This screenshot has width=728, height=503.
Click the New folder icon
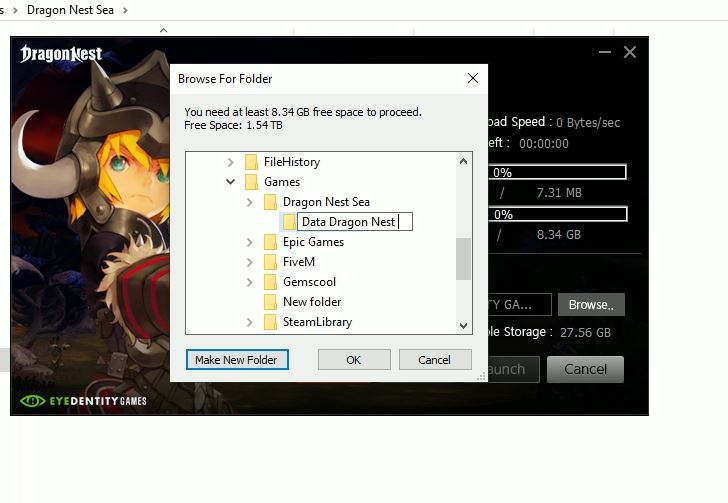(x=270, y=302)
